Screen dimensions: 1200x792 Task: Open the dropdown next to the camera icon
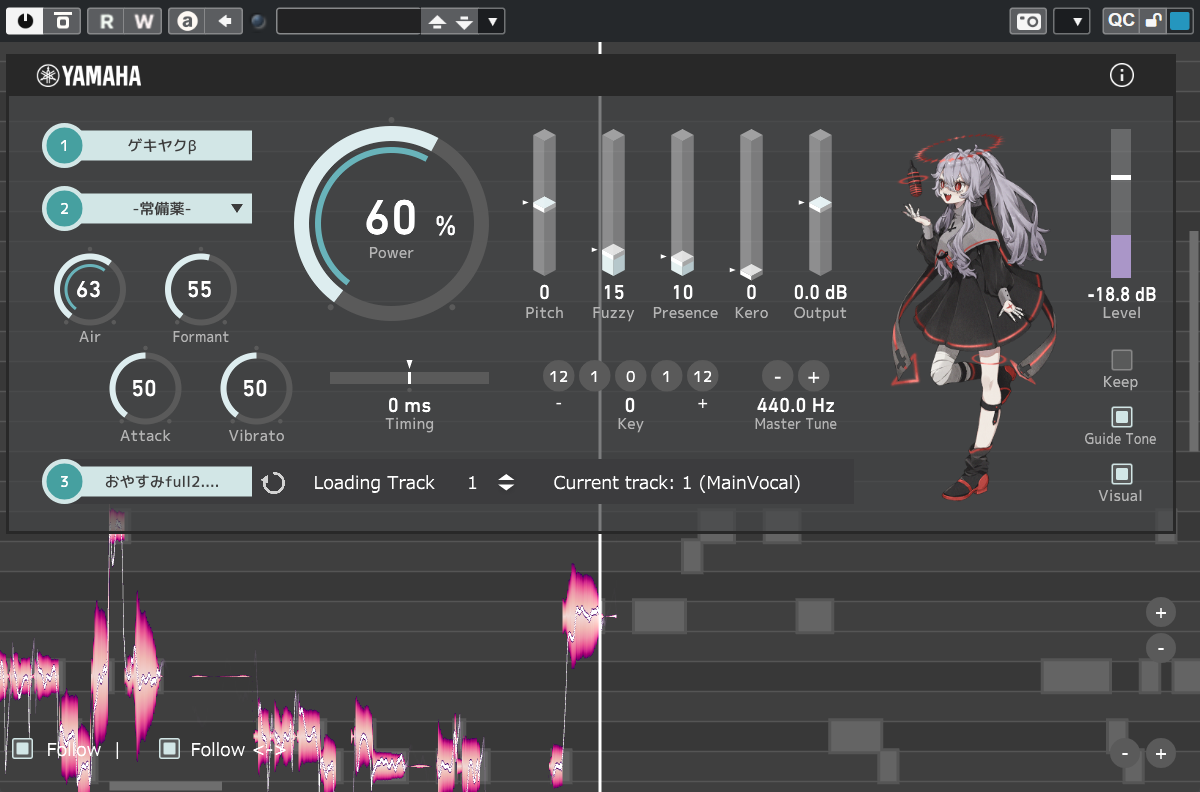tap(1073, 21)
